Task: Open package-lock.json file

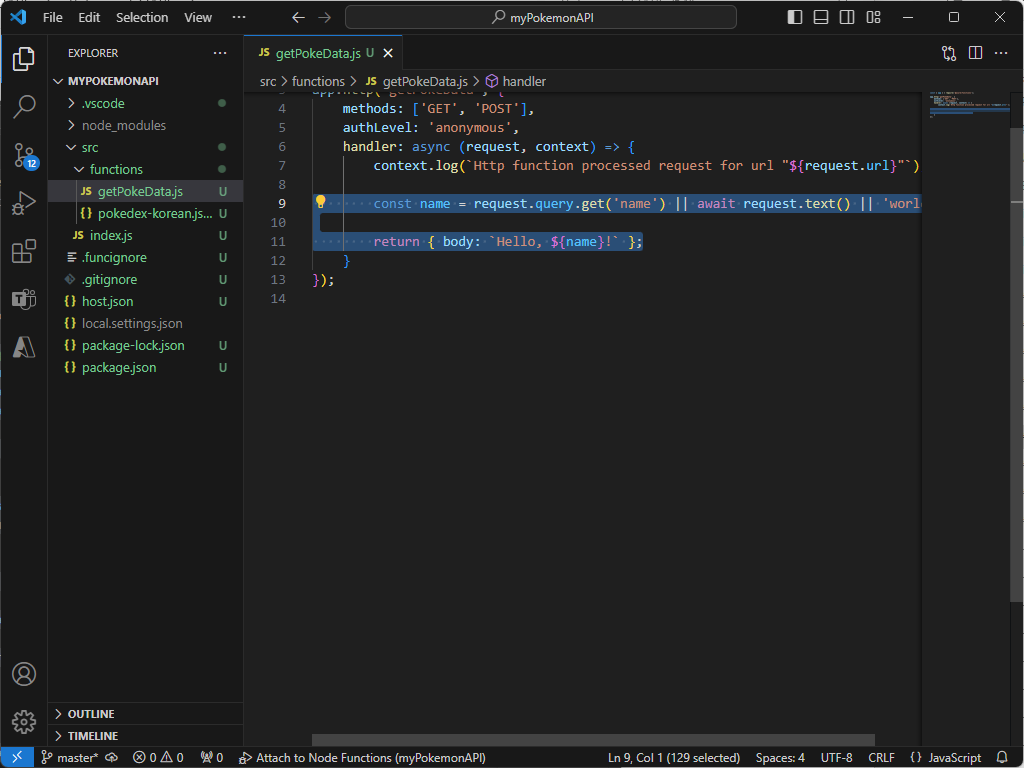Action: click(x=145, y=345)
